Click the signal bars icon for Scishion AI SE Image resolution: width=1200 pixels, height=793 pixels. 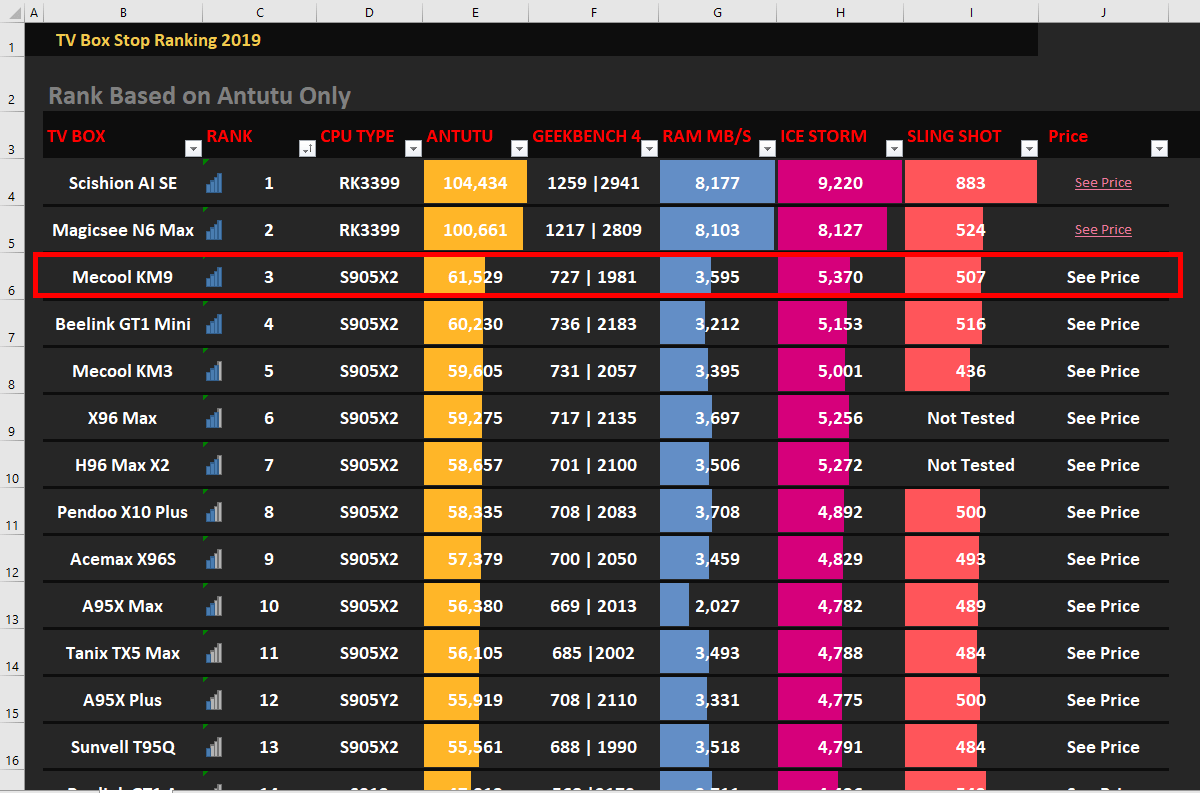point(214,183)
